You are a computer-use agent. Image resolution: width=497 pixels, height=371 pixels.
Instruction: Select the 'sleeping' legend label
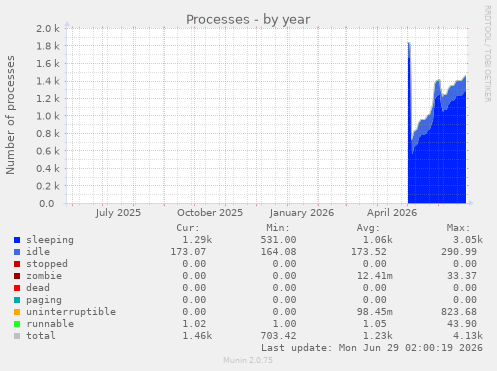(x=50, y=240)
